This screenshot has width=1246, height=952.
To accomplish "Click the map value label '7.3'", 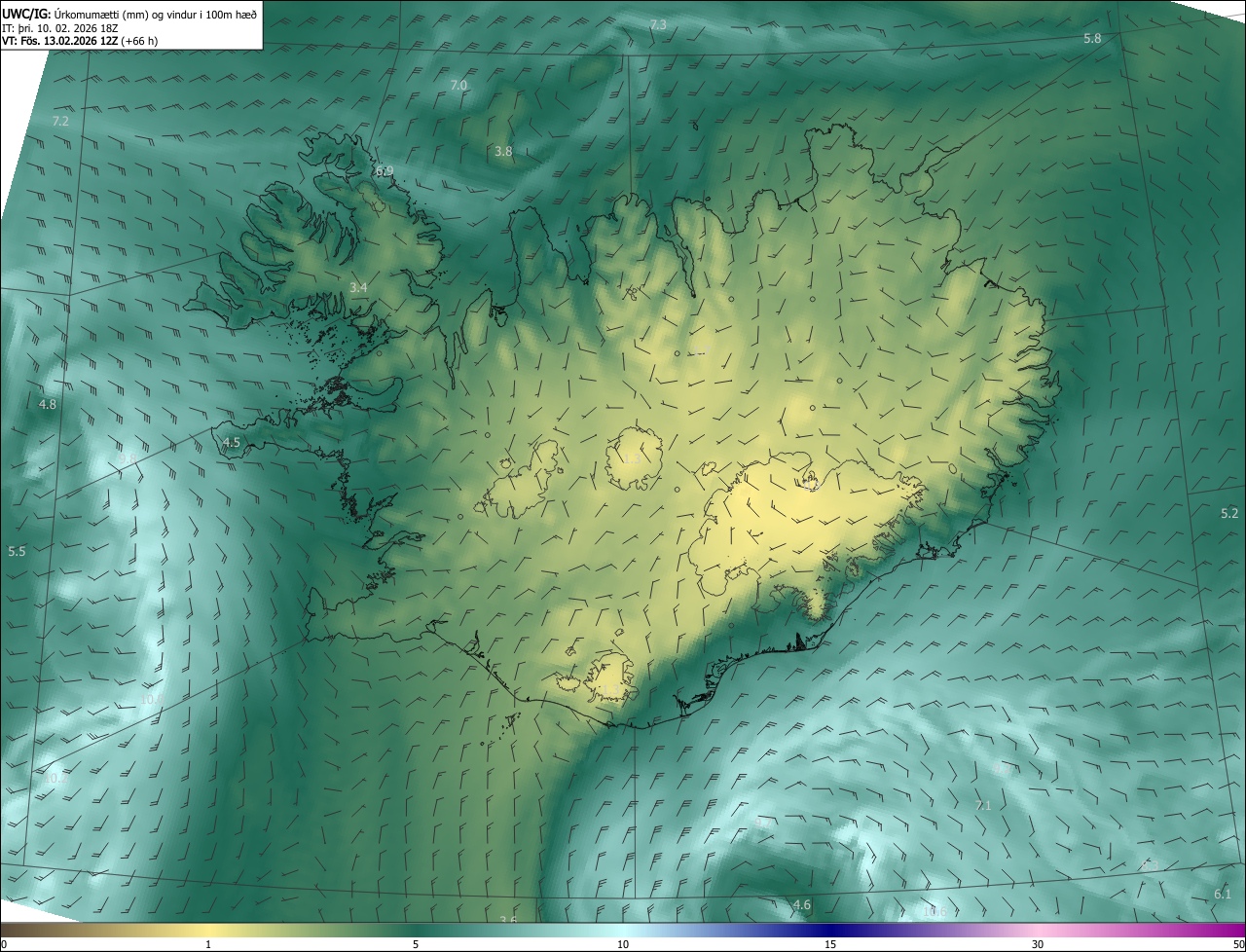I will (x=658, y=24).
